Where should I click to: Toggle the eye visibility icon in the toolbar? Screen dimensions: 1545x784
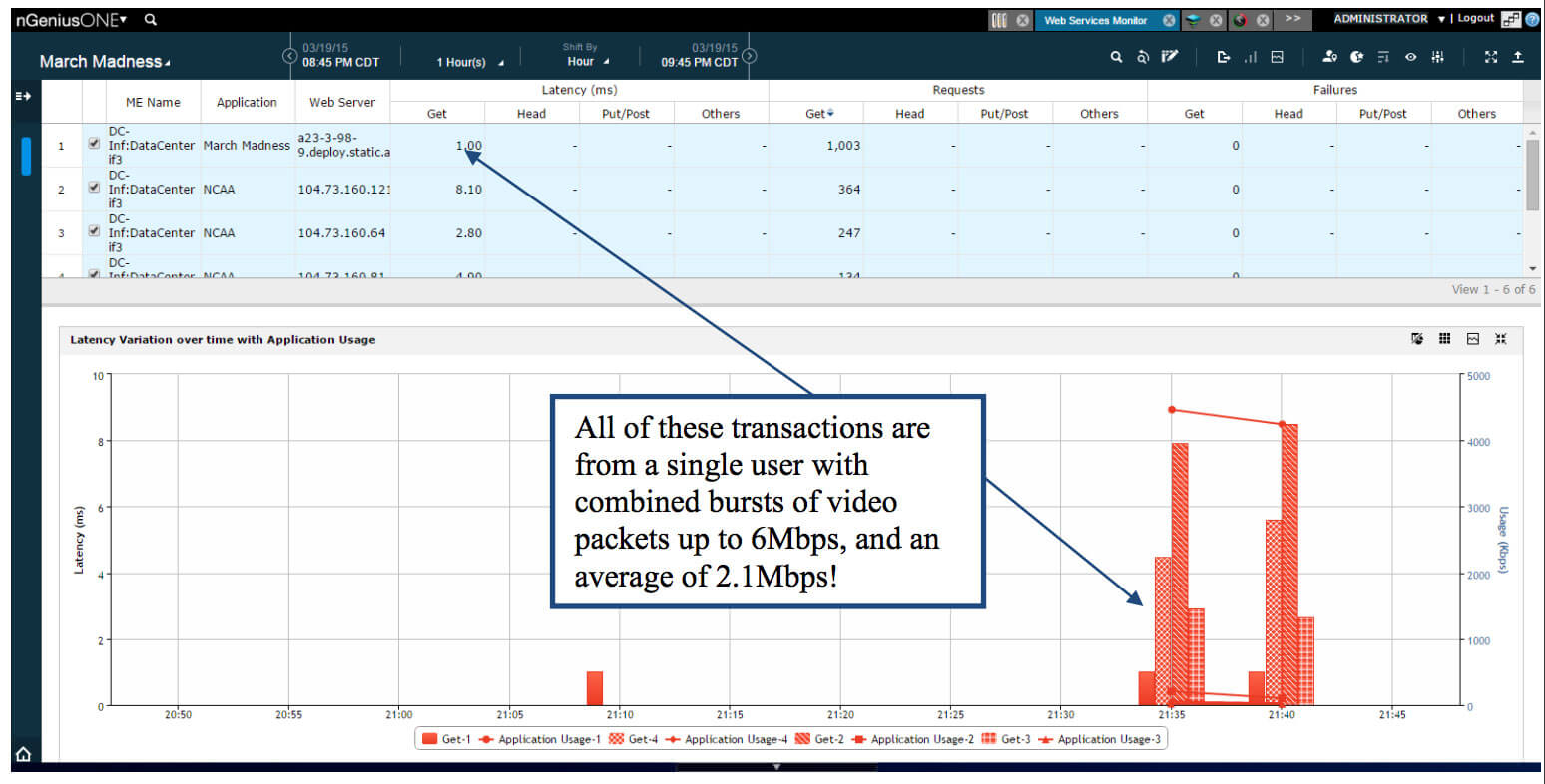pos(1410,58)
